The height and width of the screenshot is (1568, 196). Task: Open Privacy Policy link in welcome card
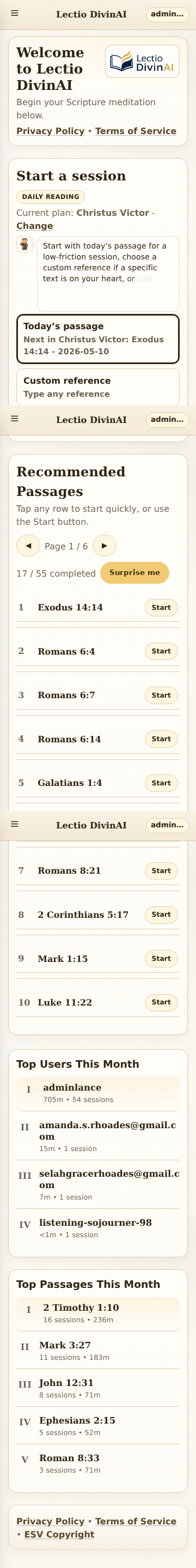point(51,131)
